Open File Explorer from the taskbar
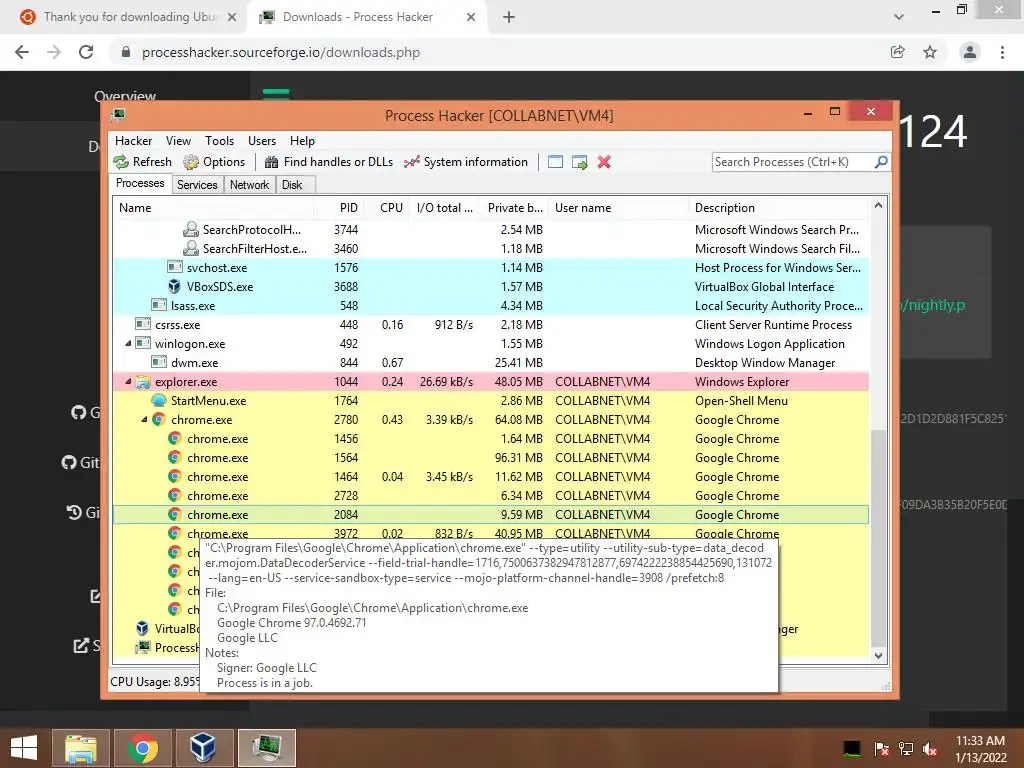Viewport: 1024px width, 768px height. (81, 748)
